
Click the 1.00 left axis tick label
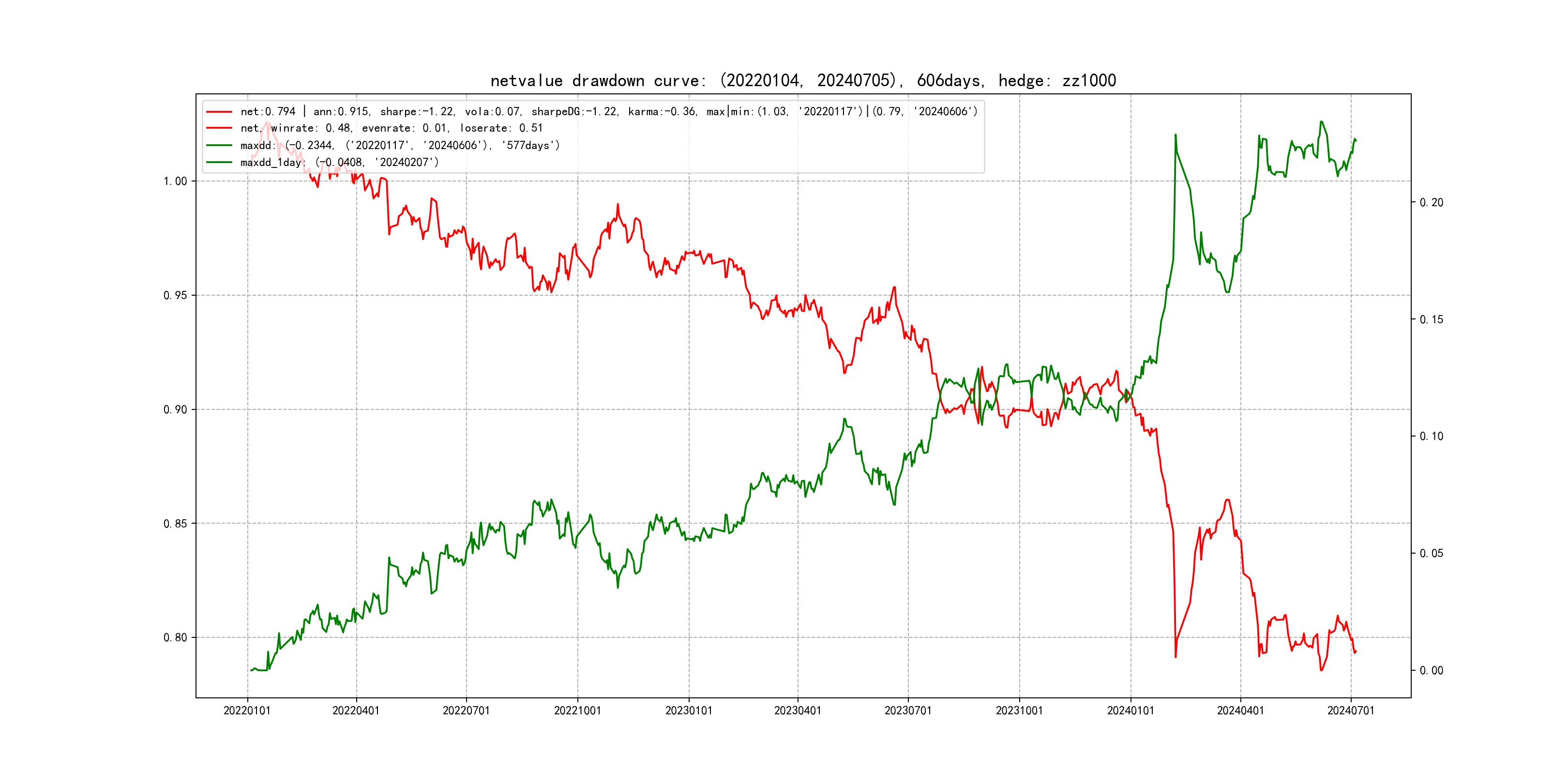[175, 181]
